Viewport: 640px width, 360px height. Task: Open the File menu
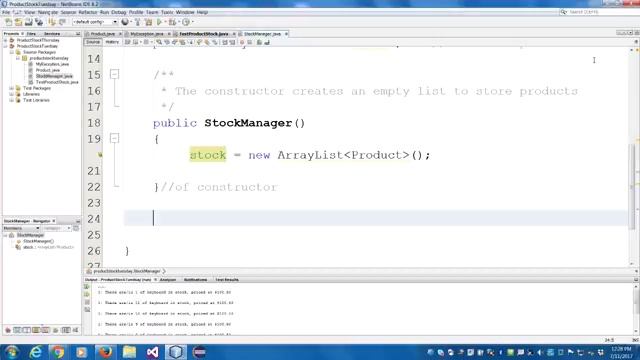point(6,12)
